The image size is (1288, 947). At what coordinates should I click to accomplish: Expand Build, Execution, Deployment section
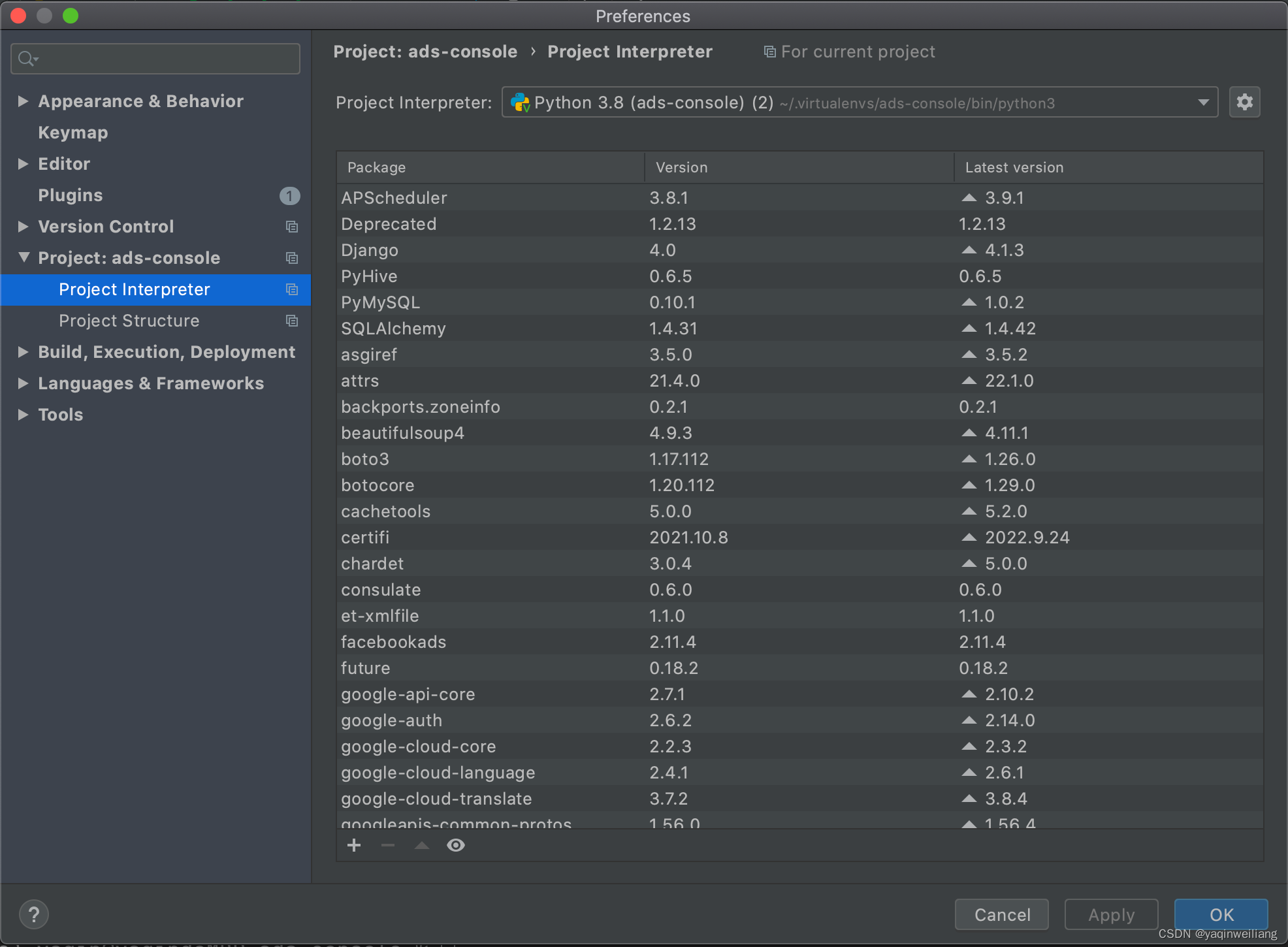coord(23,352)
